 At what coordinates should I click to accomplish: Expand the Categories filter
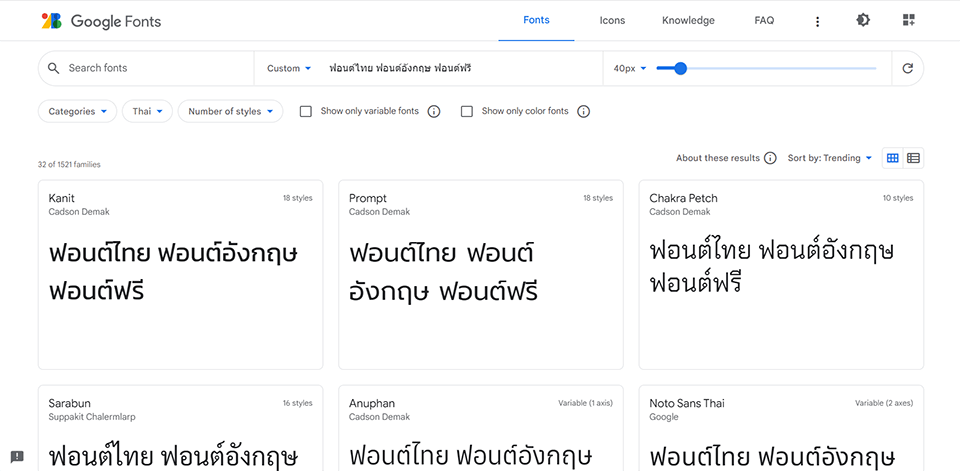[78, 111]
